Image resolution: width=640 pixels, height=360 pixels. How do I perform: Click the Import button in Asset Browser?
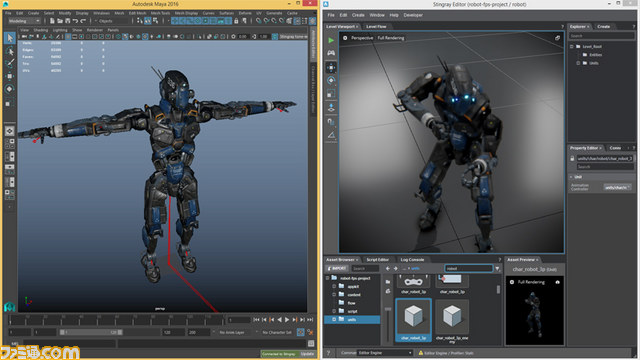pyautogui.click(x=337, y=269)
